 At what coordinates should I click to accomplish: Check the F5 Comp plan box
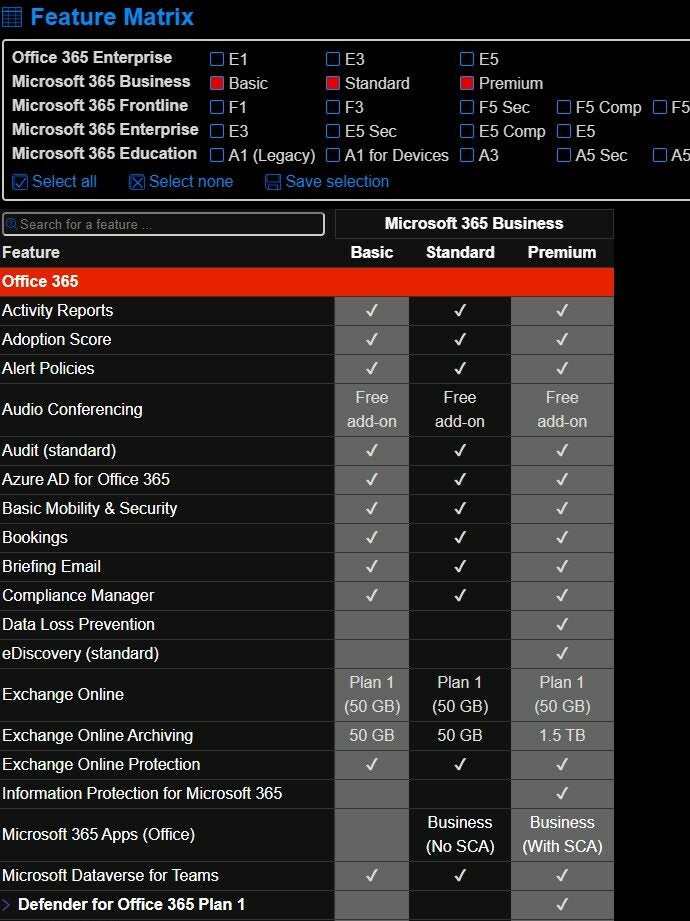point(564,107)
